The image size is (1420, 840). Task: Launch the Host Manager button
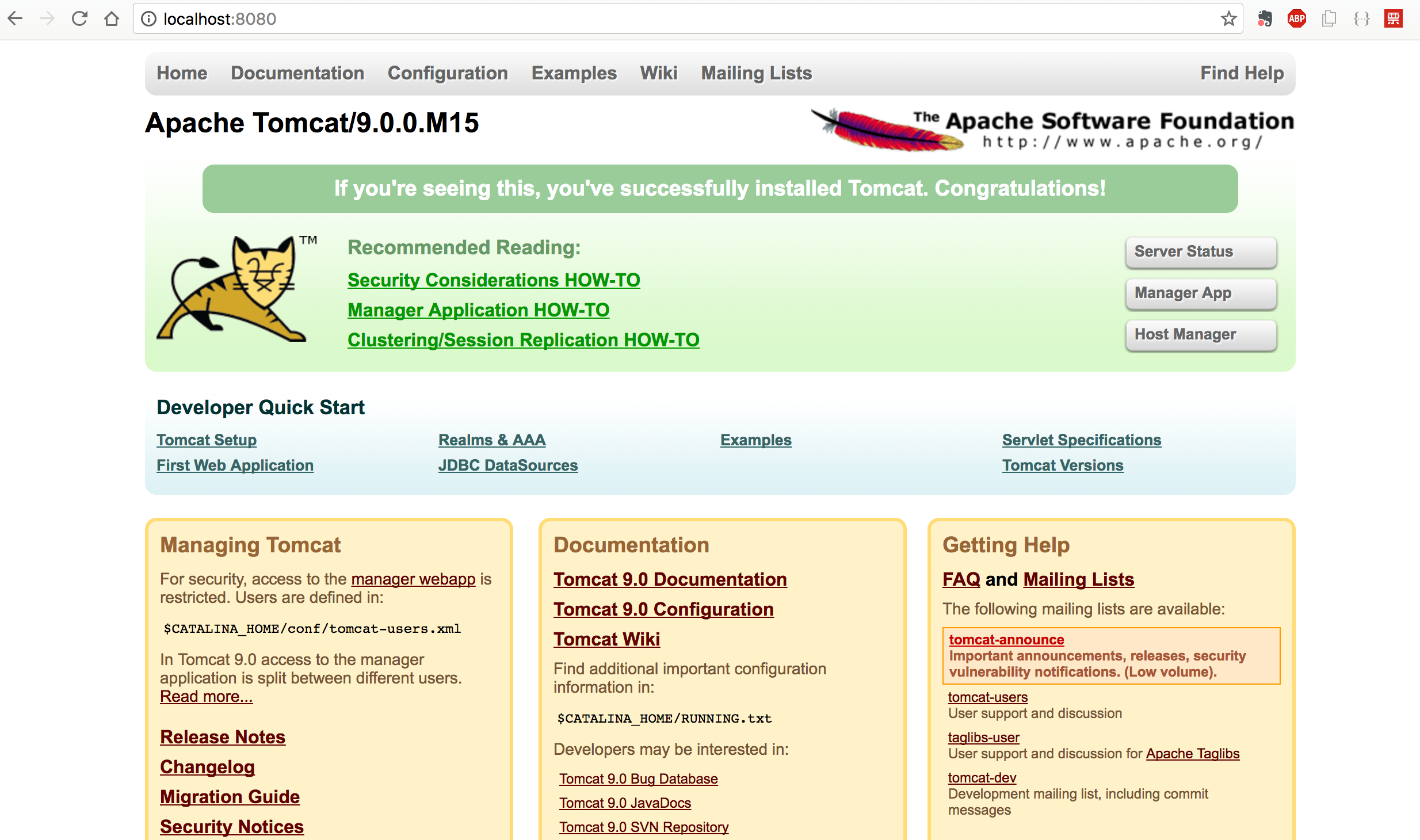pyautogui.click(x=1201, y=335)
